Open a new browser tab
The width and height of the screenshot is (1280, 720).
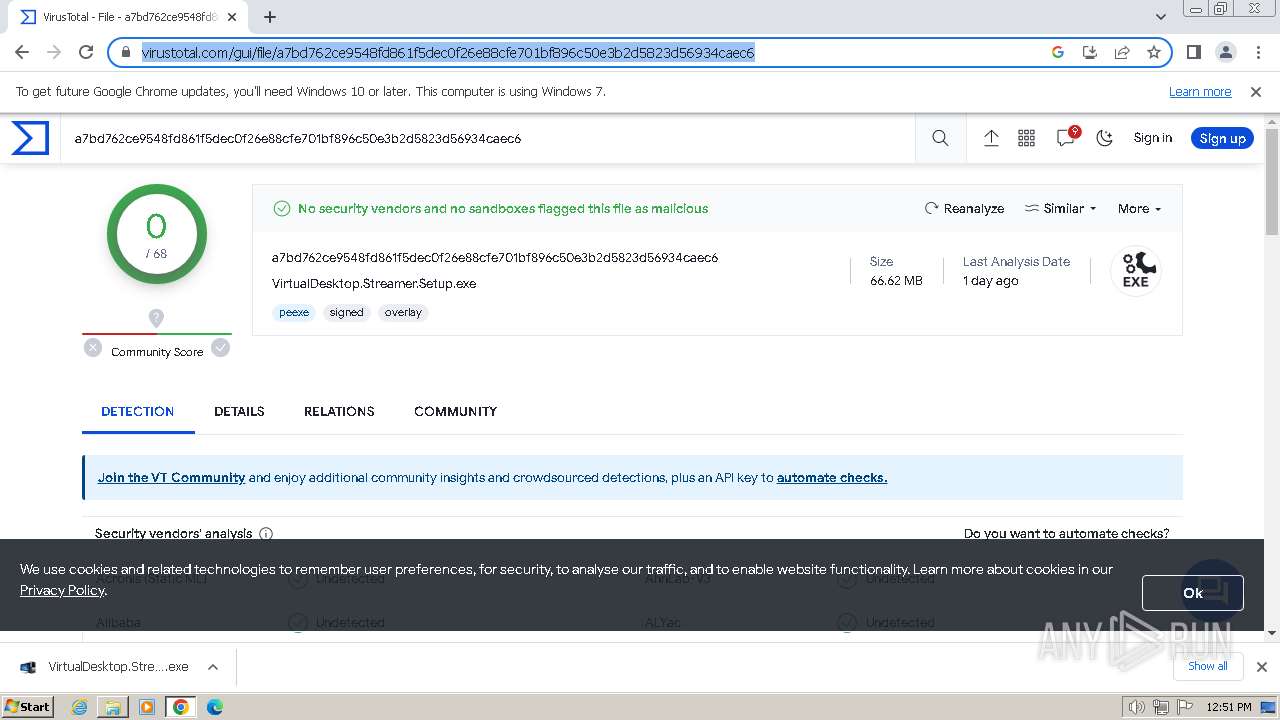coord(269,17)
